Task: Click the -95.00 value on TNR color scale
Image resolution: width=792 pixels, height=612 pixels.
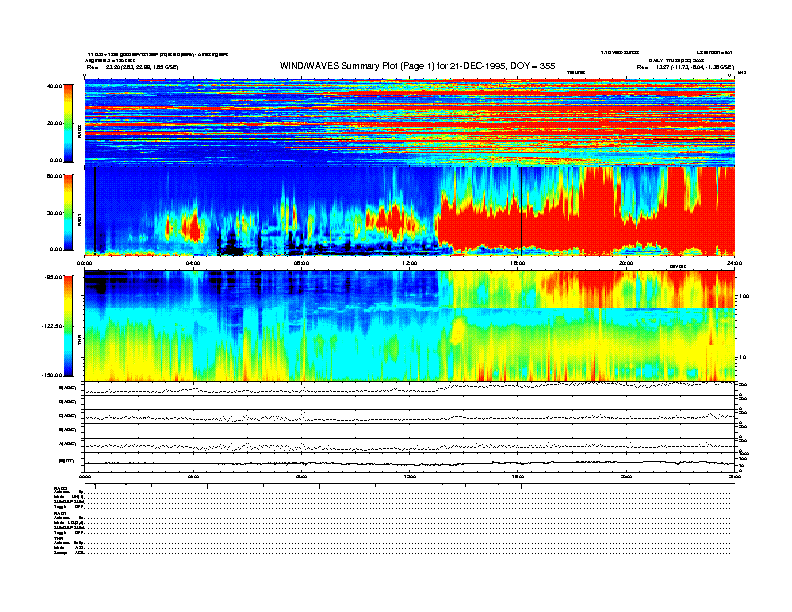Action: tap(53, 277)
